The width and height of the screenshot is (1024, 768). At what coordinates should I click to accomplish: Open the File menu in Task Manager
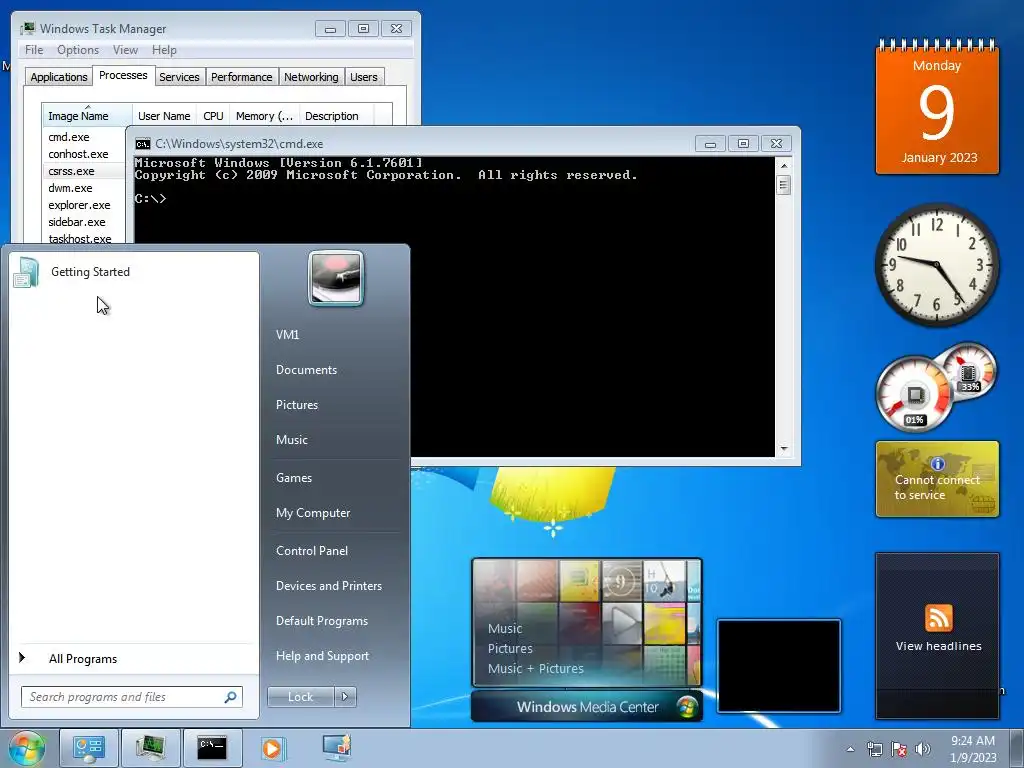pos(34,50)
